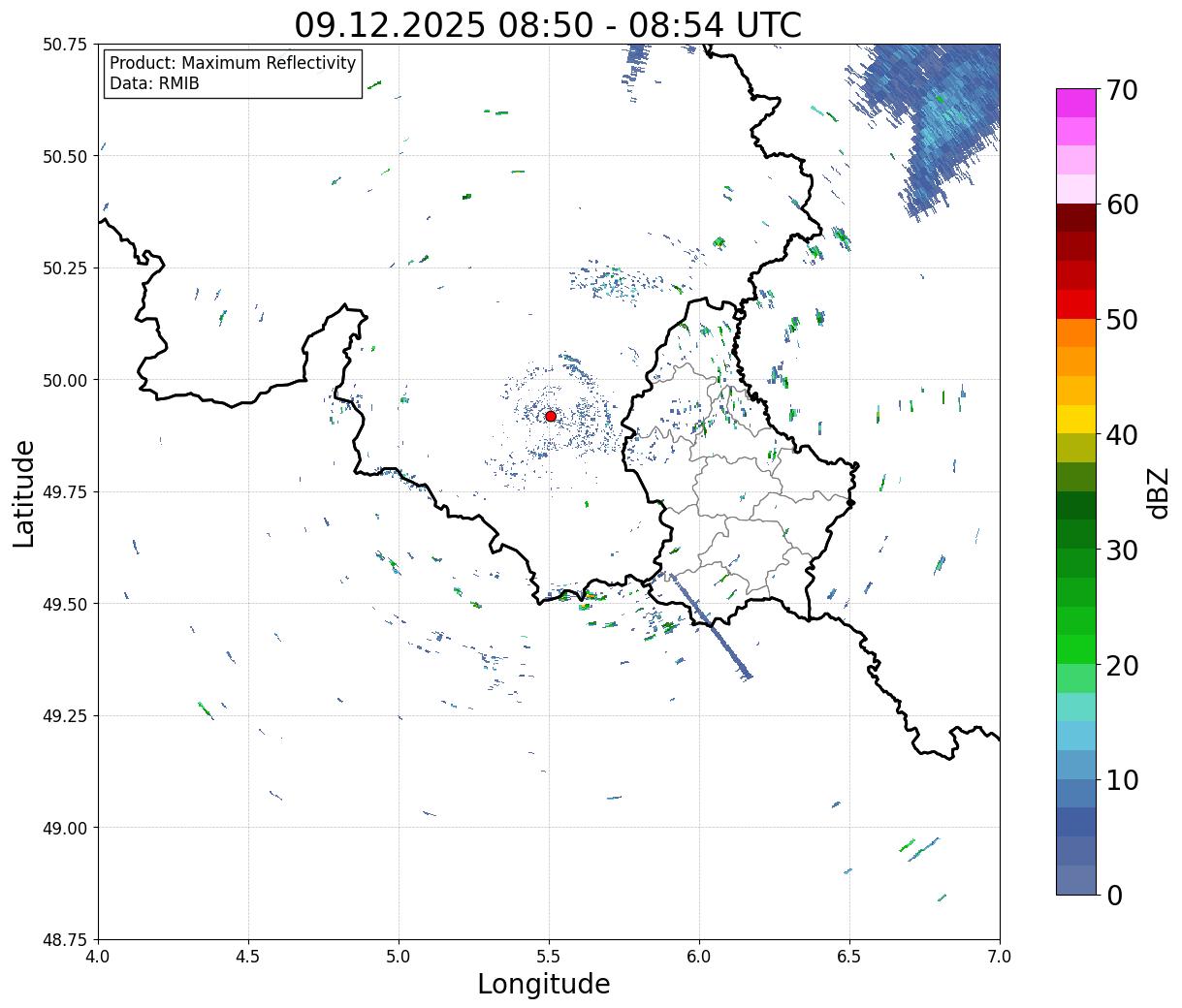Viewport: 1182px width, 1008px height.
Task: Click longitude tick label "5.5"
Action: point(549,957)
